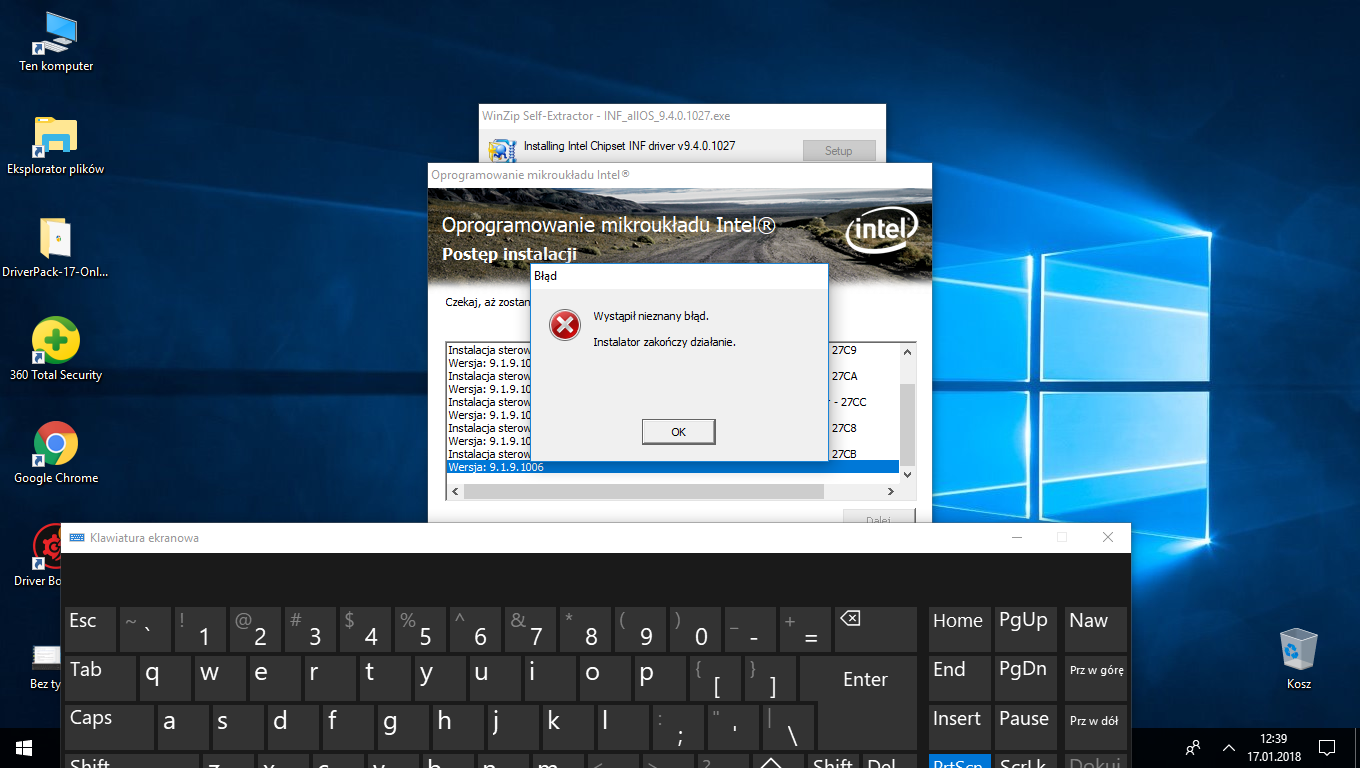The height and width of the screenshot is (768, 1360).
Task: Tap the u key on on-screen keyboard
Action: (x=494, y=679)
